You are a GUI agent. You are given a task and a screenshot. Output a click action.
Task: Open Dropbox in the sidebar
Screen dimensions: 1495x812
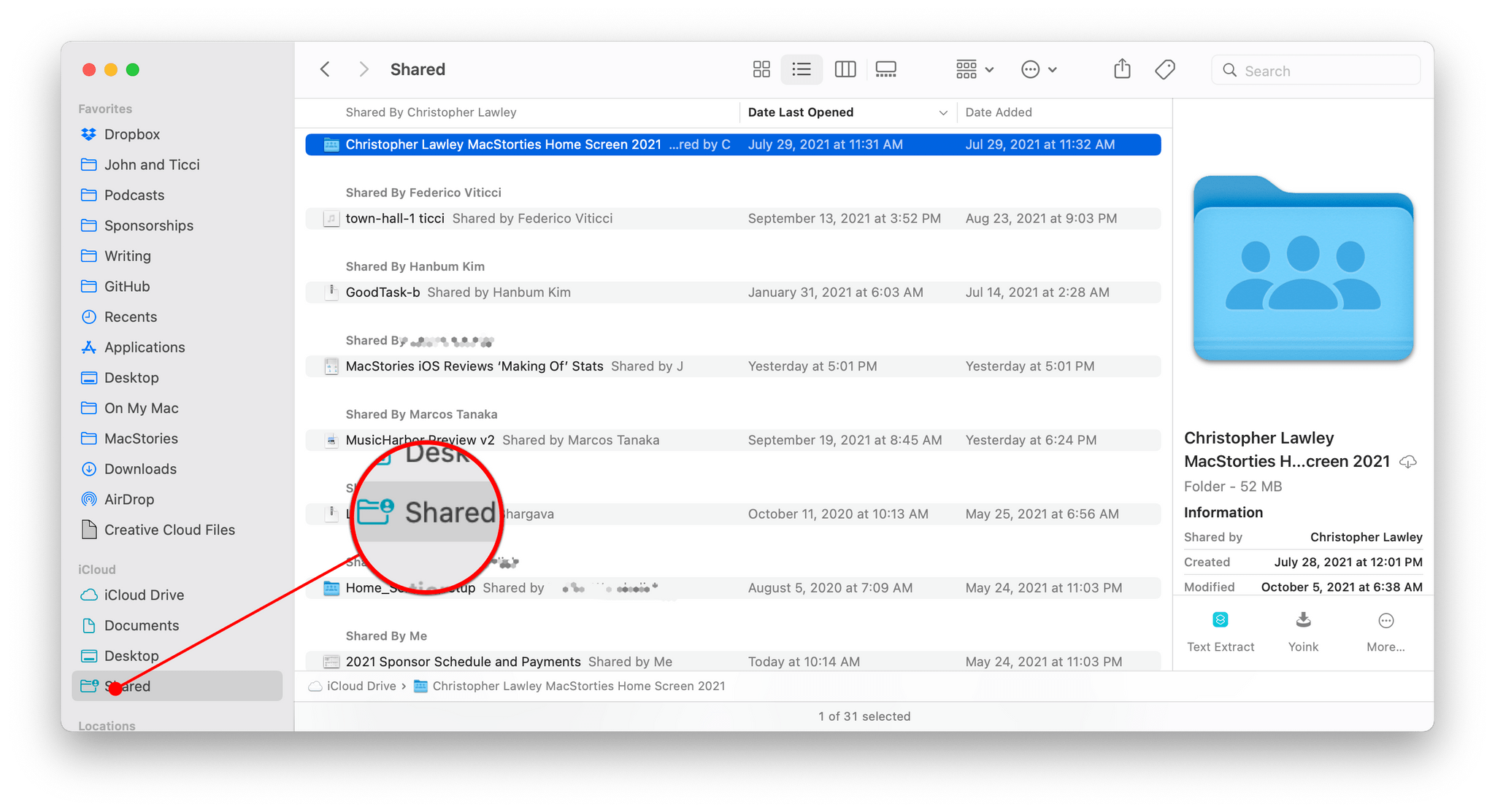[177, 134]
